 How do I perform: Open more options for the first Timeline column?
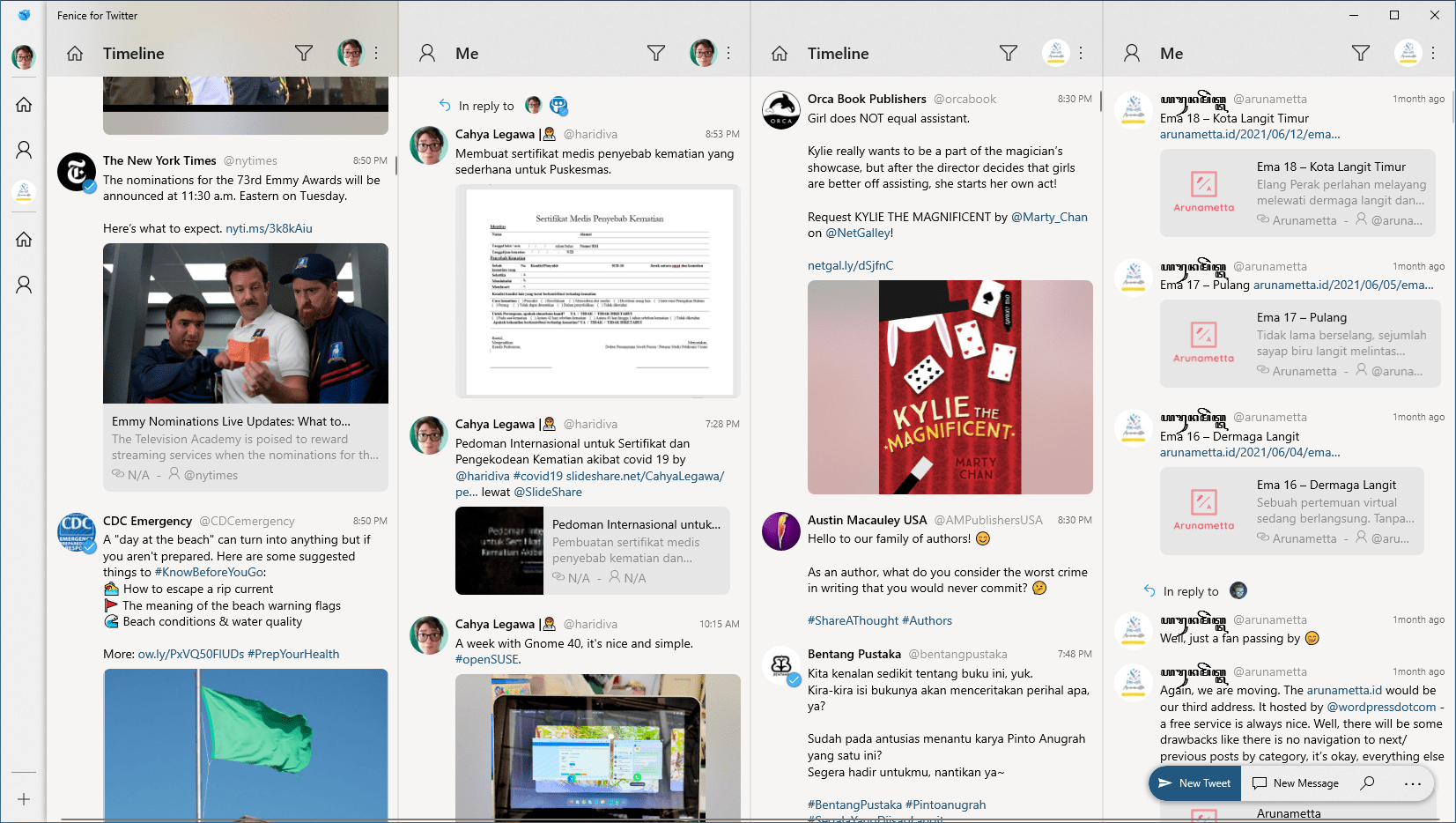(376, 54)
